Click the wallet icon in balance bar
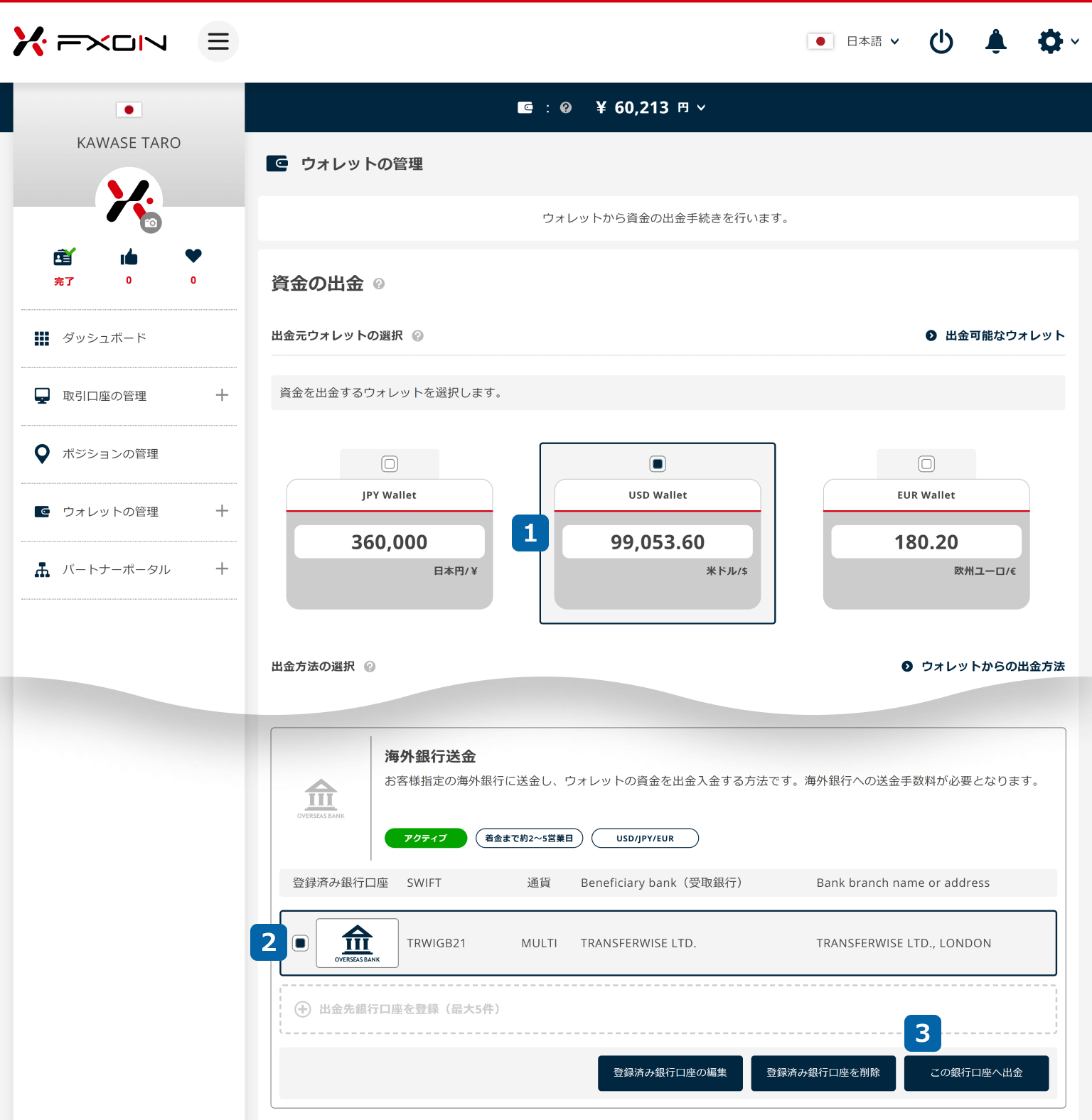 pyautogui.click(x=525, y=107)
